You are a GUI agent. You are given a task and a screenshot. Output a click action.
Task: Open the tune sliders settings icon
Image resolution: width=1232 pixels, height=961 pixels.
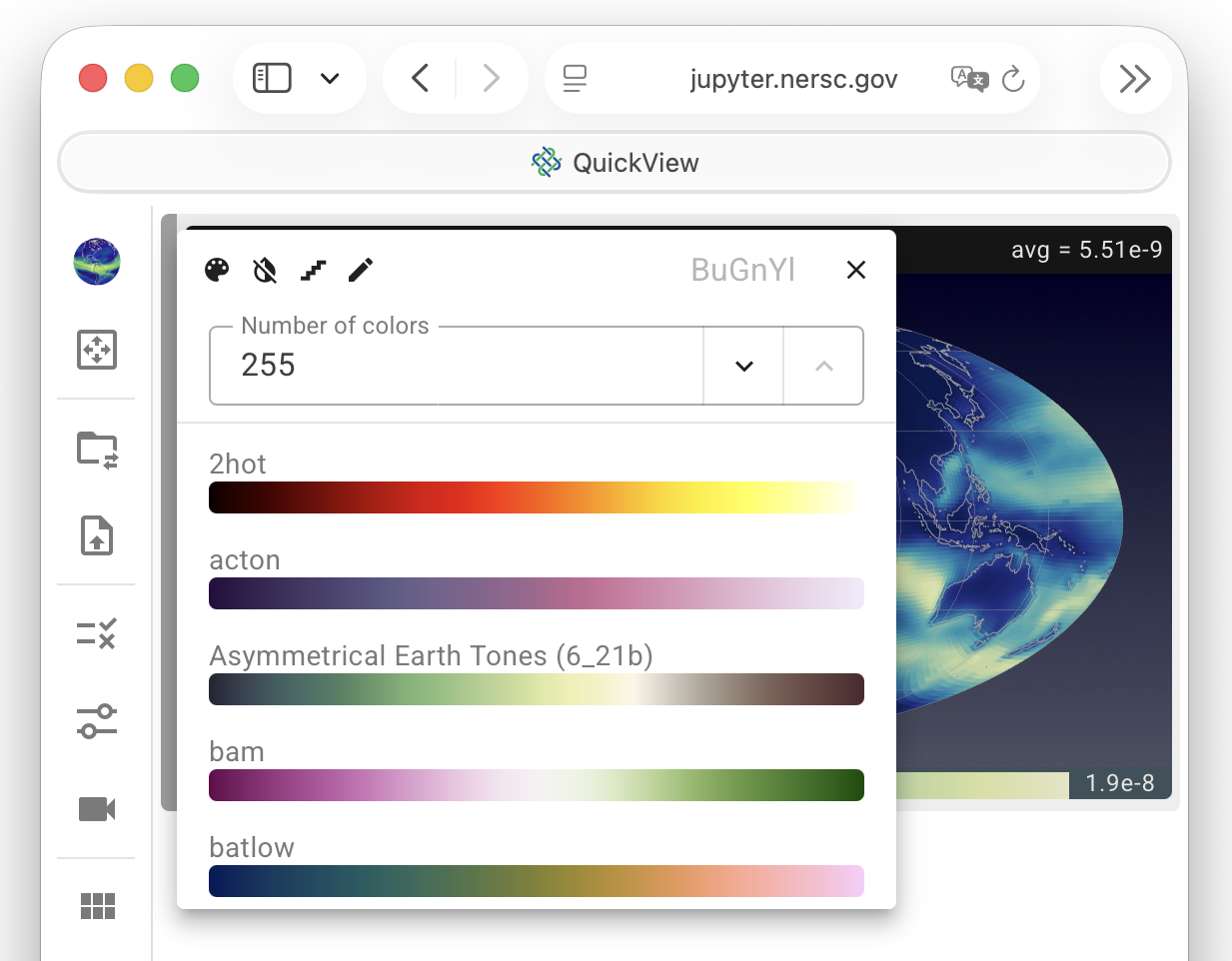click(97, 720)
